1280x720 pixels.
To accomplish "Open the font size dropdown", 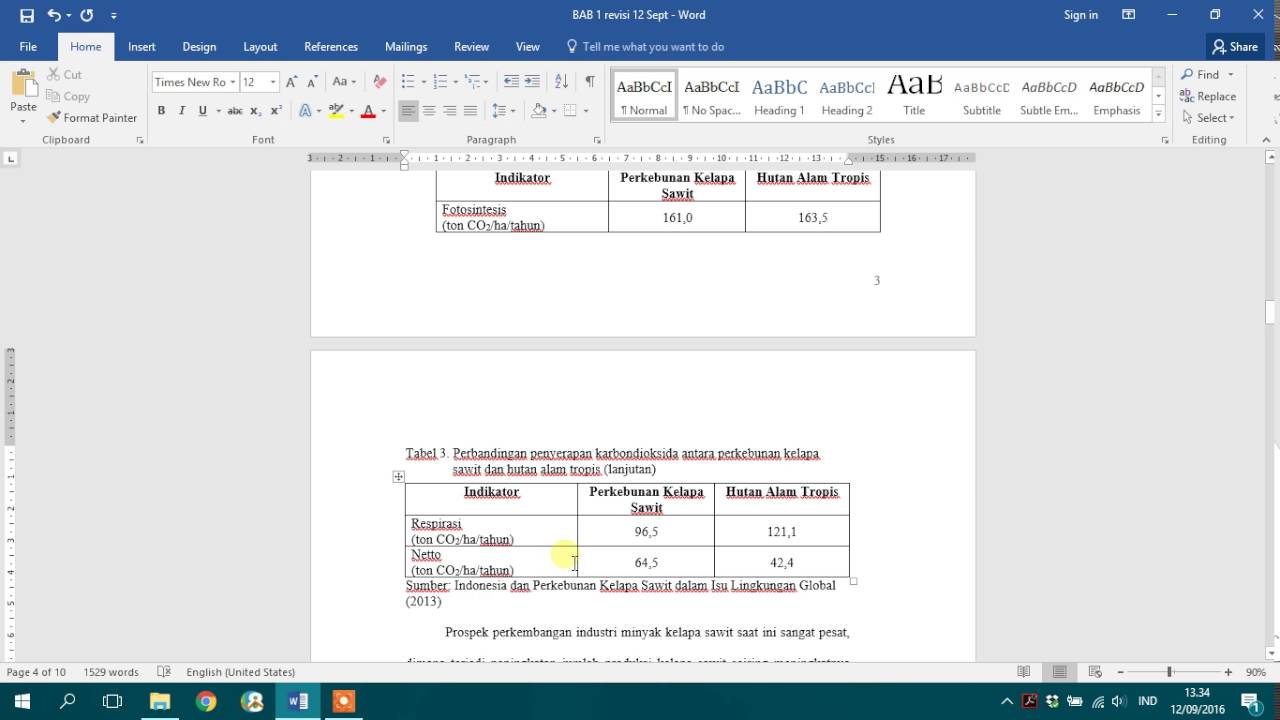I will pyautogui.click(x=273, y=82).
